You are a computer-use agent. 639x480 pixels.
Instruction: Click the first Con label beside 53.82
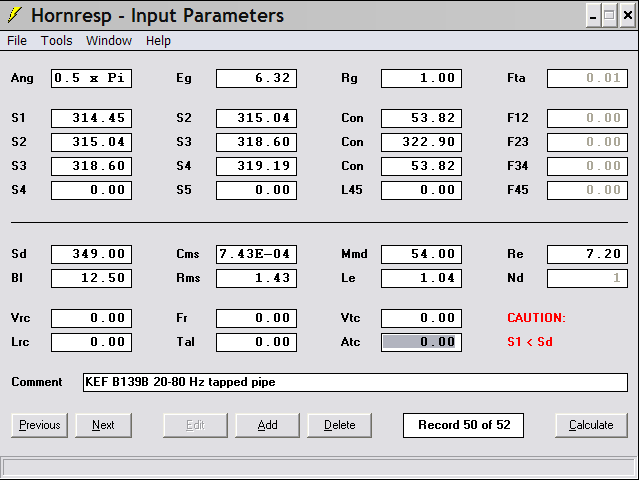pos(352,118)
